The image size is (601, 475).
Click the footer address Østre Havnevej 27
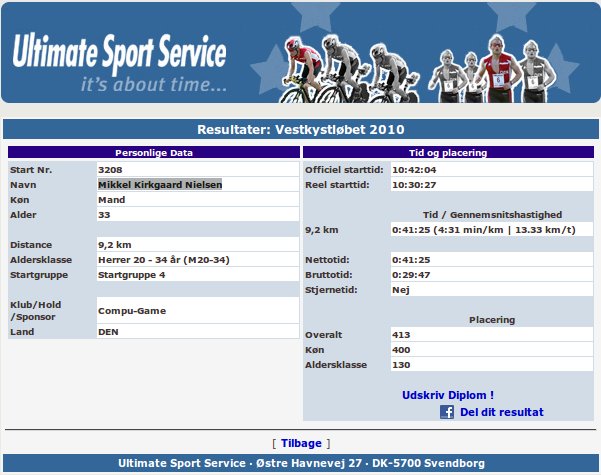[x=309, y=463]
